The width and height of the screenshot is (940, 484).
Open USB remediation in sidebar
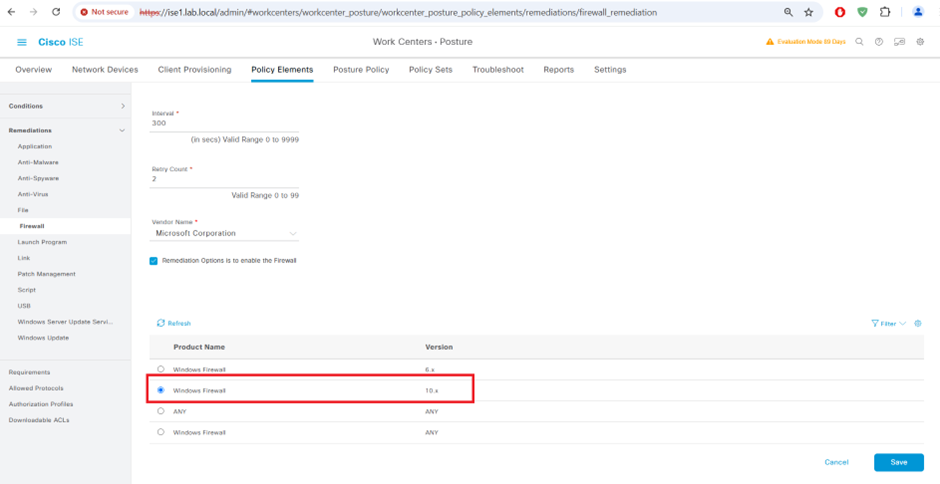25,306
